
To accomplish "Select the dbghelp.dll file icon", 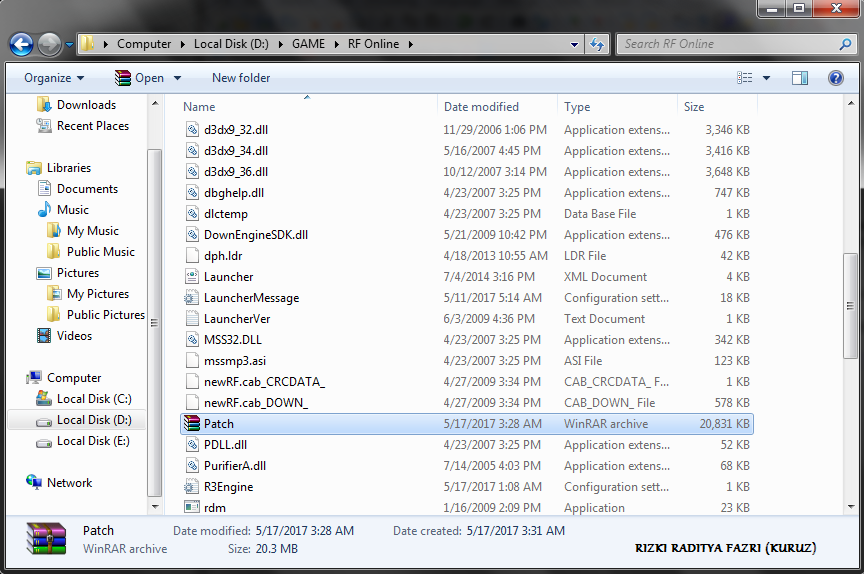I will click(192, 193).
